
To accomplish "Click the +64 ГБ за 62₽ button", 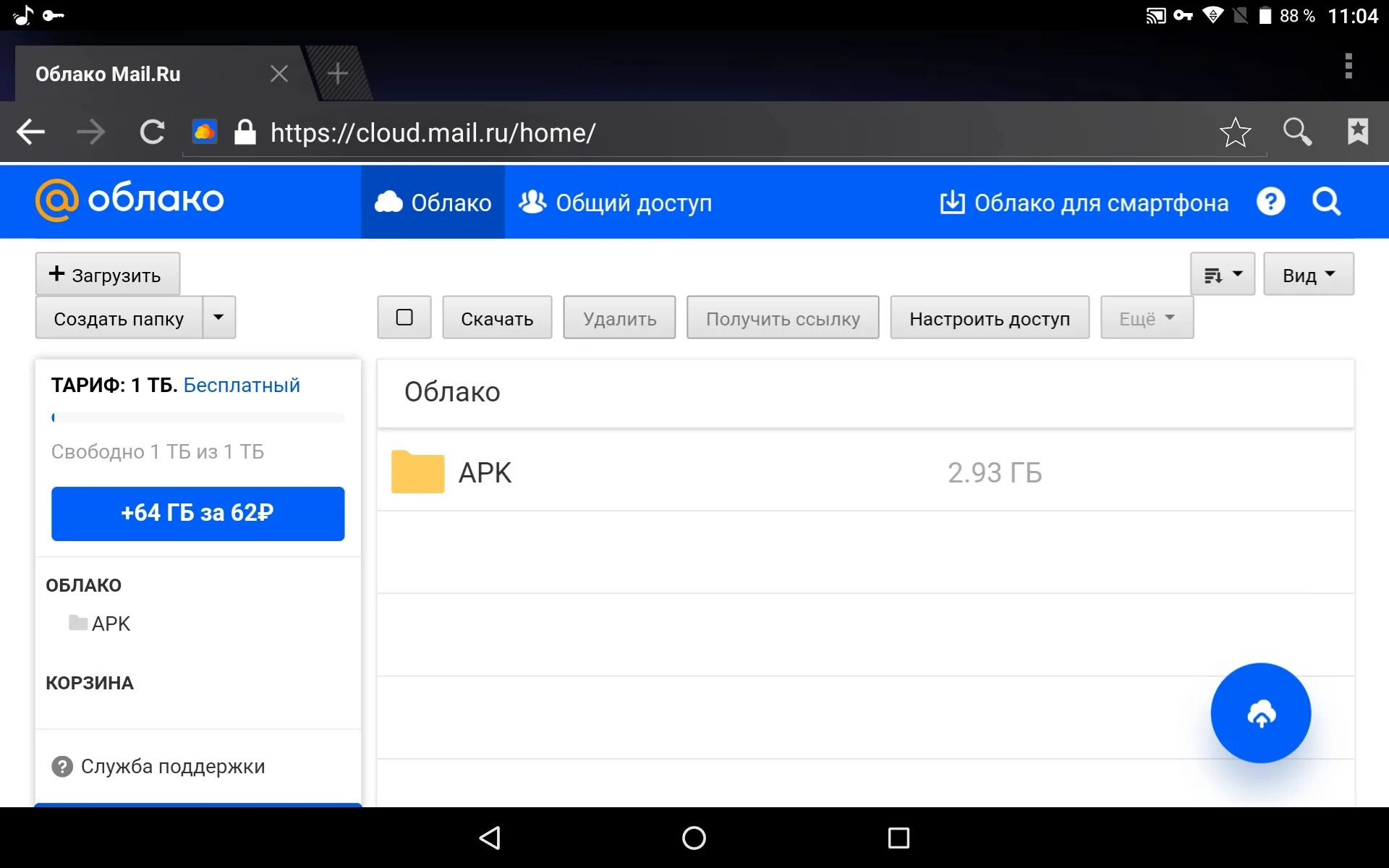I will (x=197, y=514).
